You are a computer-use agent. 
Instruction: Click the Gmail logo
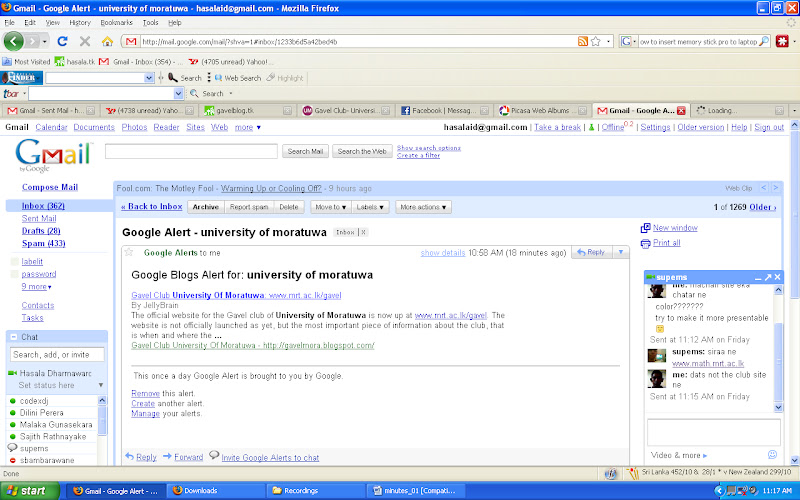(54, 155)
